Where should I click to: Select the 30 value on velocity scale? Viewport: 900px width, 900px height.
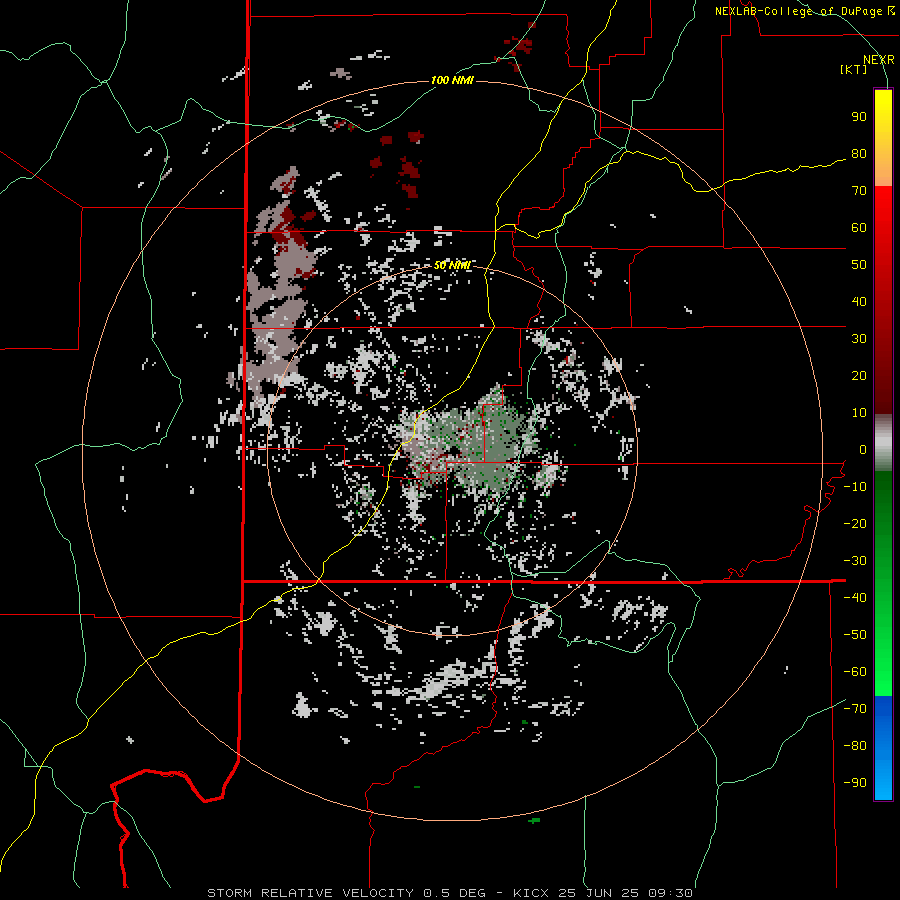(859, 339)
